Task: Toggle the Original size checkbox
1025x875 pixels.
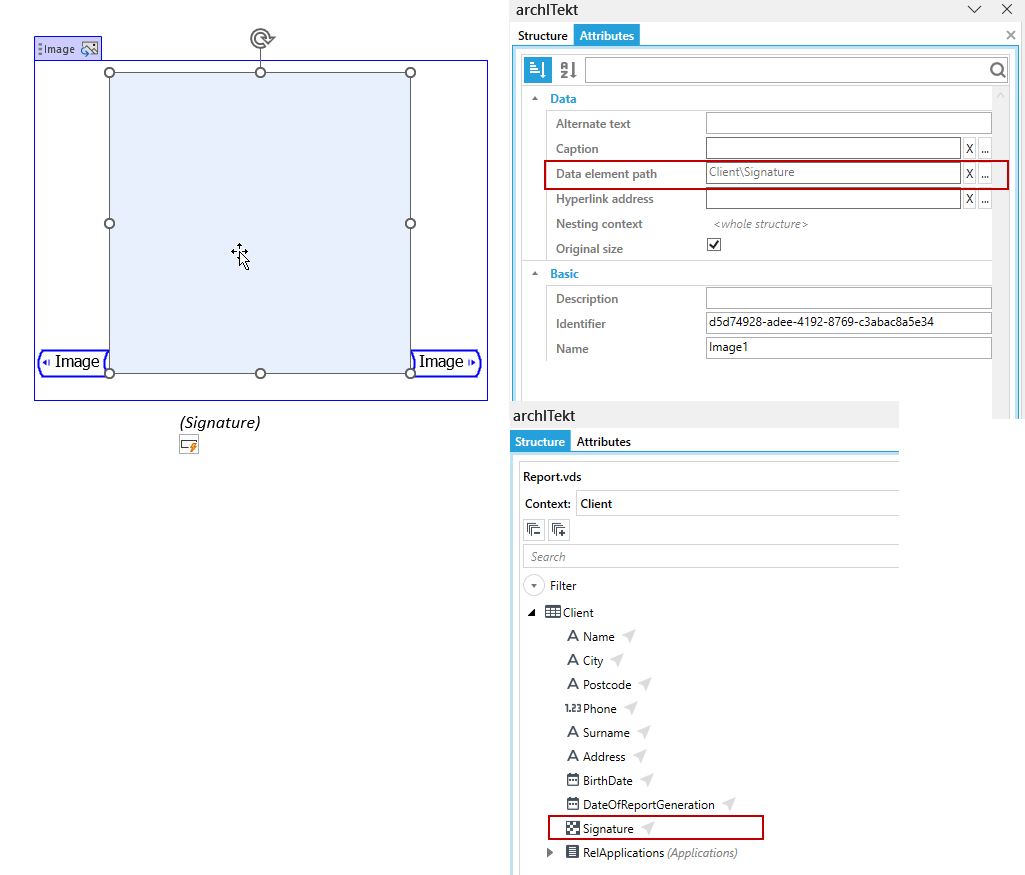Action: tap(714, 244)
